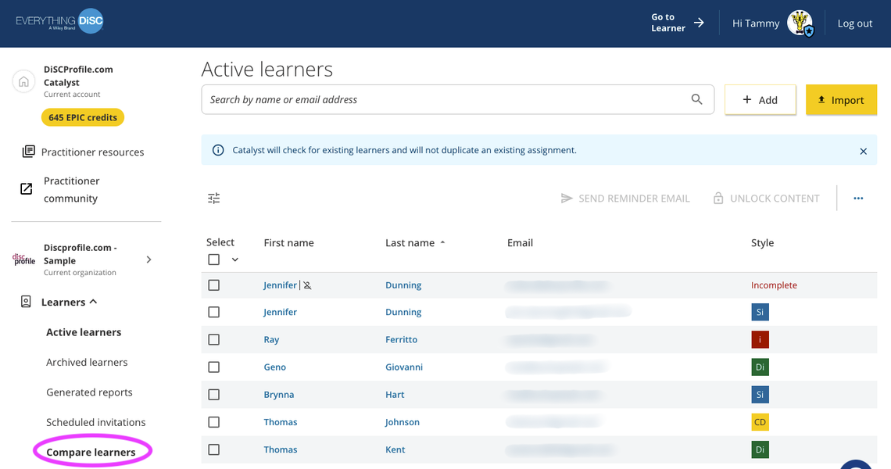Click the Practitioner community external link icon
The width and height of the screenshot is (891, 469).
(x=26, y=189)
